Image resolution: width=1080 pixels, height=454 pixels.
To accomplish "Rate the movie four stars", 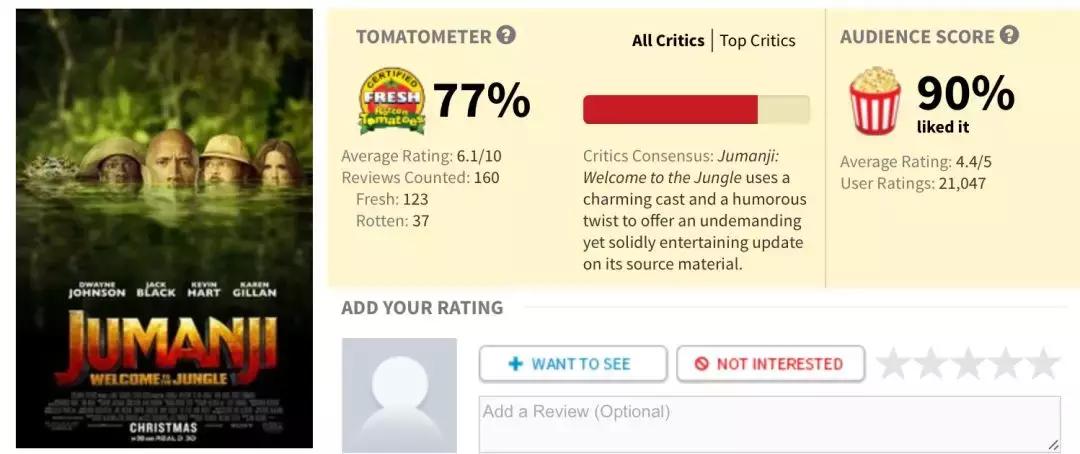I will pyautogui.click(x=1005, y=364).
